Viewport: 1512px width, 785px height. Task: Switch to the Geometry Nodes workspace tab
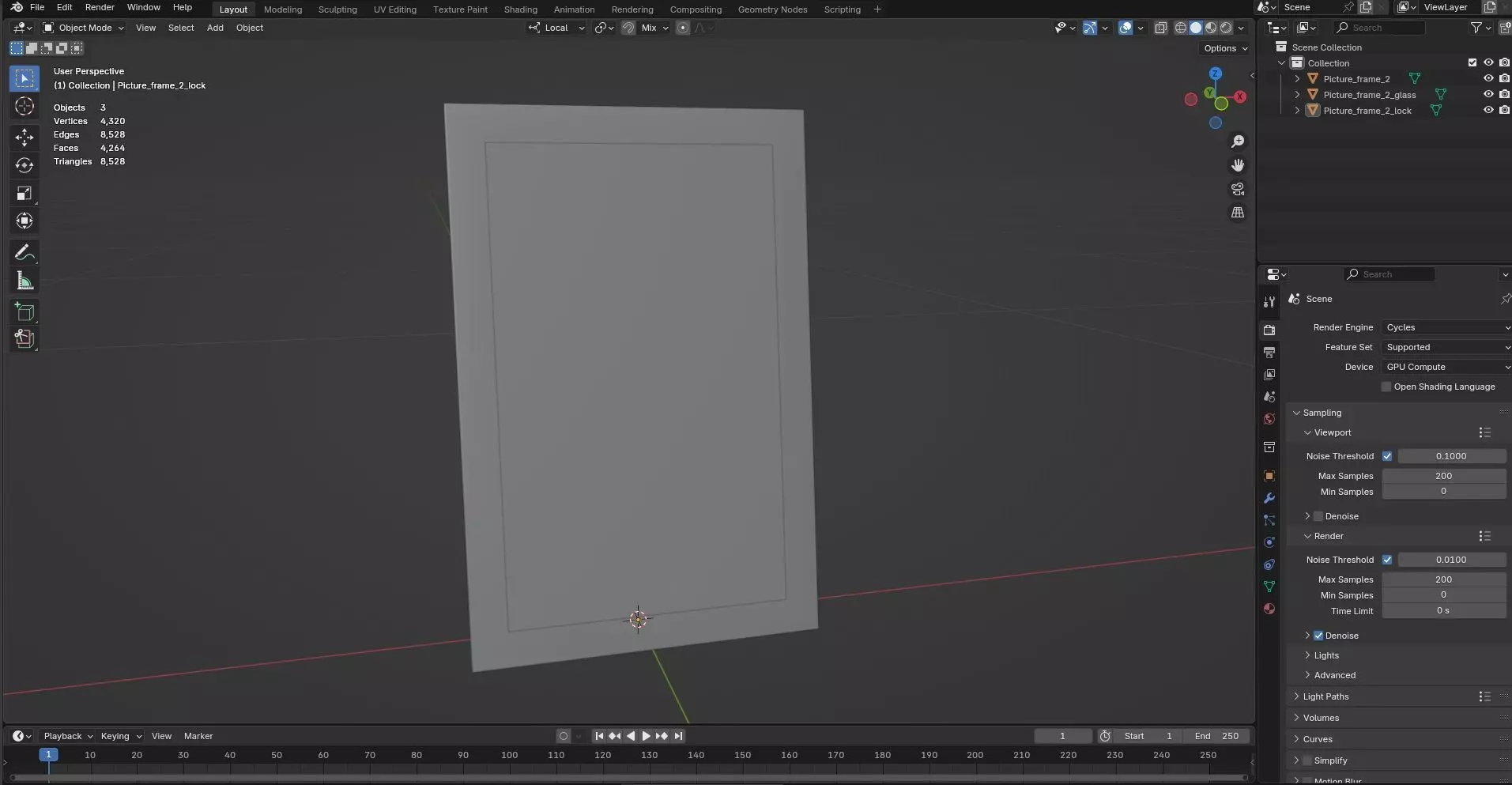pyautogui.click(x=772, y=9)
